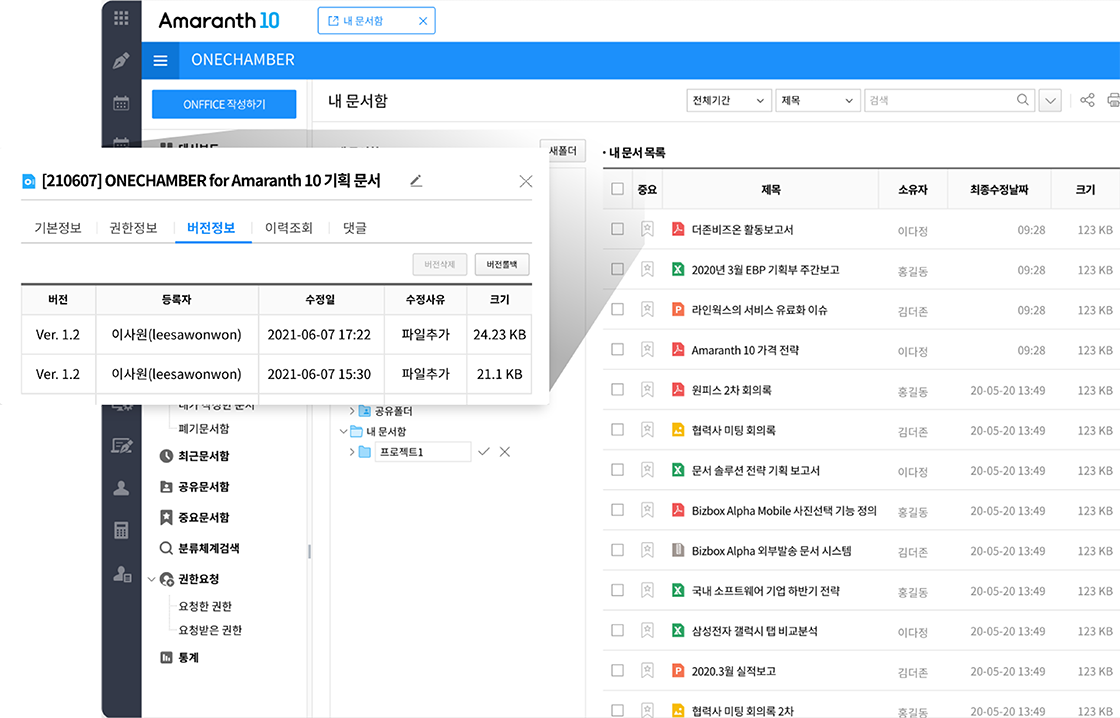Star the Amaranth 10 가격 전략 document
The width and height of the screenshot is (1120, 718).
[647, 349]
